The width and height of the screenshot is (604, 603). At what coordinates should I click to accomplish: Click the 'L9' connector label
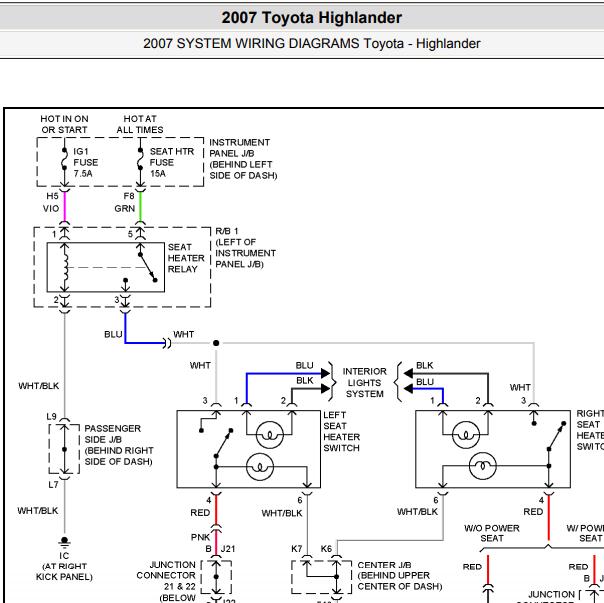(x=51, y=417)
